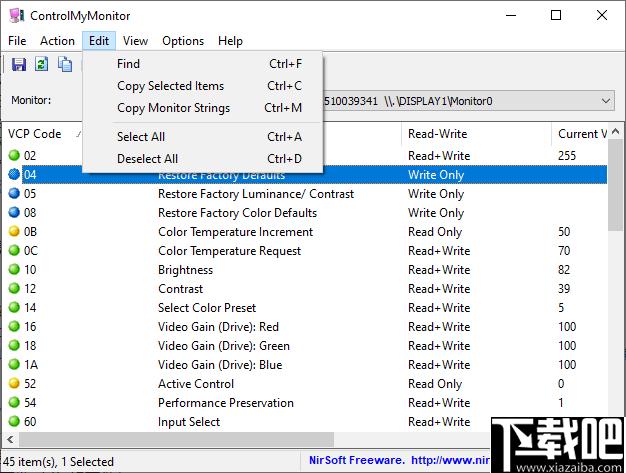Click Read Only cell for code 0B
The image size is (626, 473).
coord(435,232)
